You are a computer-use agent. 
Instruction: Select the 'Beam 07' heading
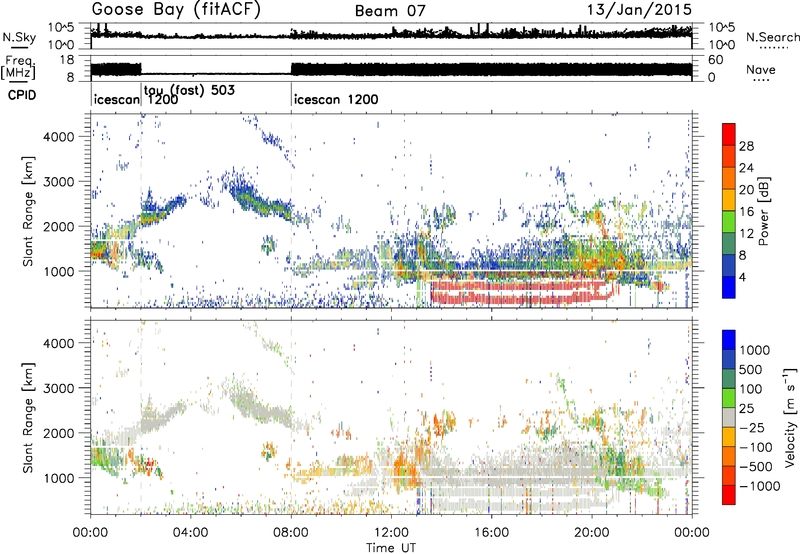click(x=390, y=11)
